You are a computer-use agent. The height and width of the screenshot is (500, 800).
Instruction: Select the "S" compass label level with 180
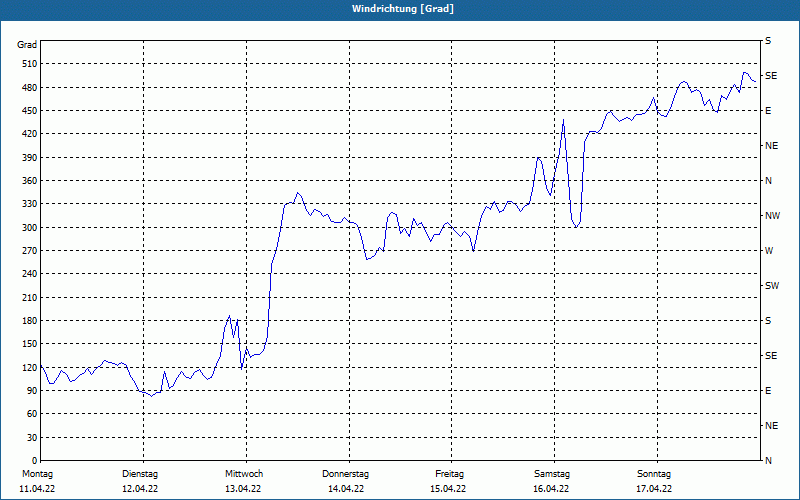click(x=768, y=320)
